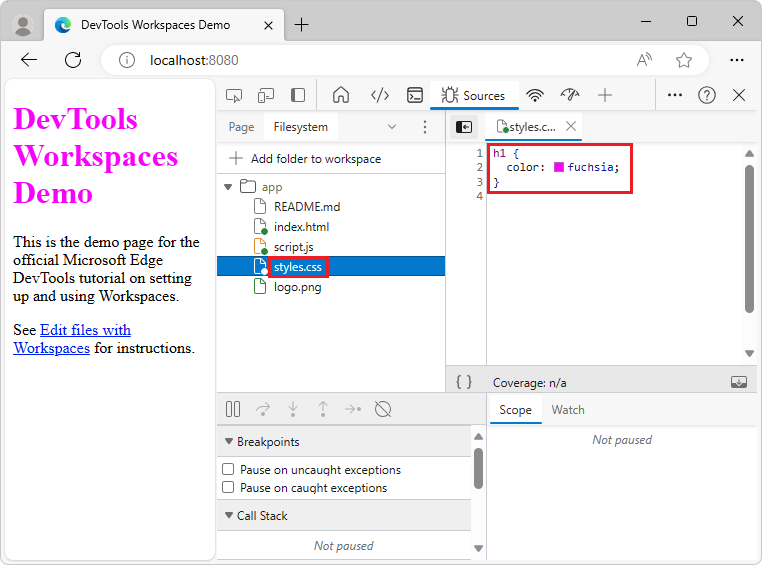Hide the navigator pane toggle icon

(x=464, y=127)
